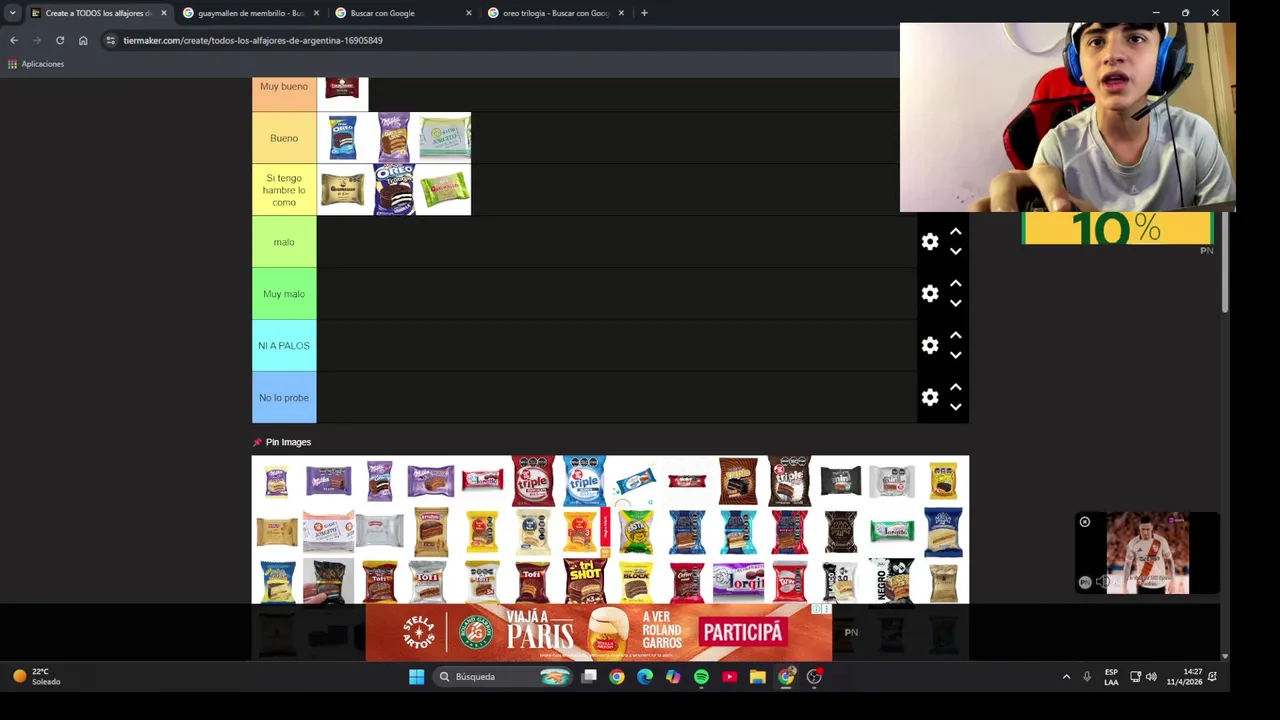Select the orange Bueno tier label

coord(284,138)
